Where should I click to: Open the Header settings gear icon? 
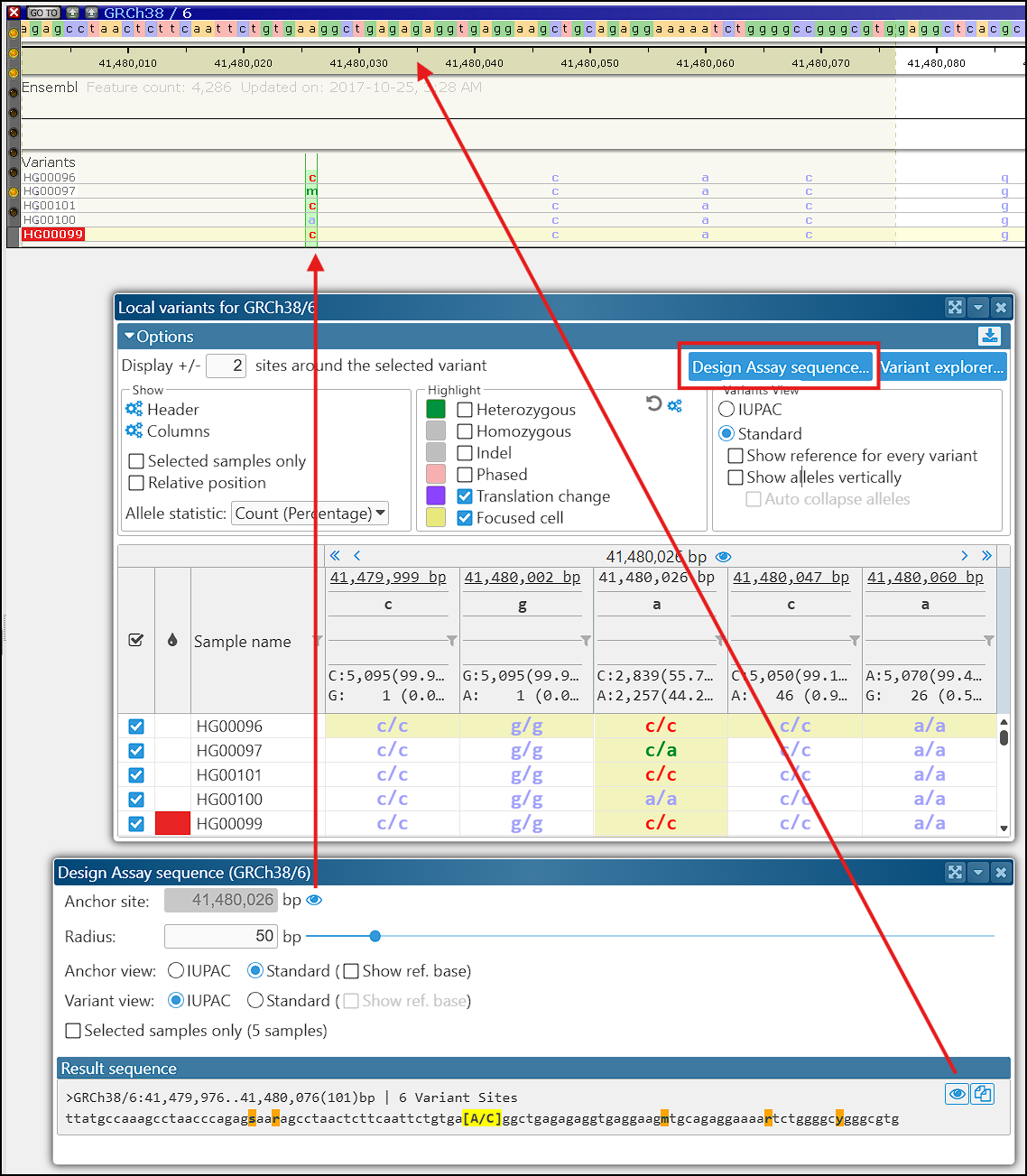click(x=134, y=409)
